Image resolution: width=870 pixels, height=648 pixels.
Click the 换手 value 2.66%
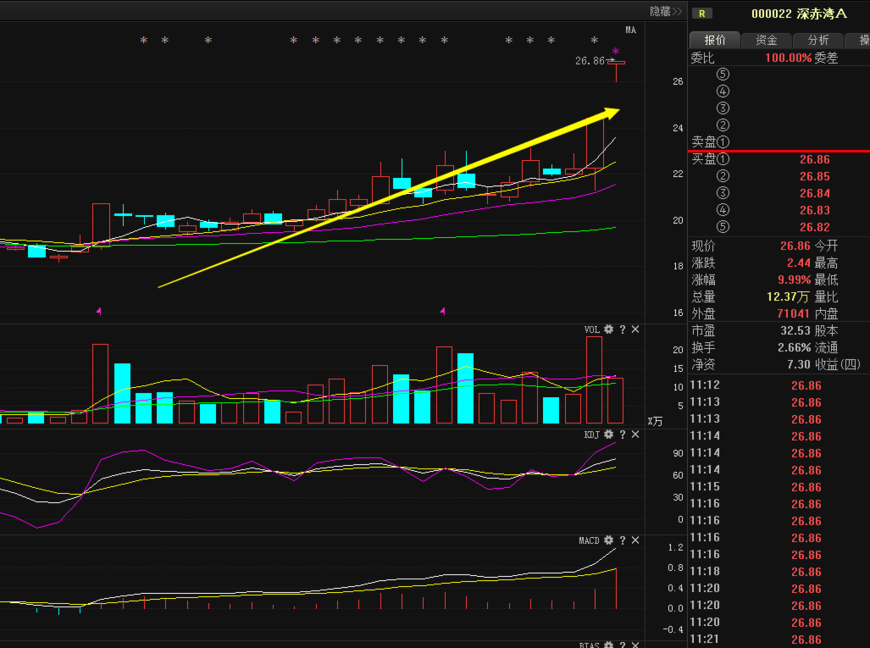(794, 348)
